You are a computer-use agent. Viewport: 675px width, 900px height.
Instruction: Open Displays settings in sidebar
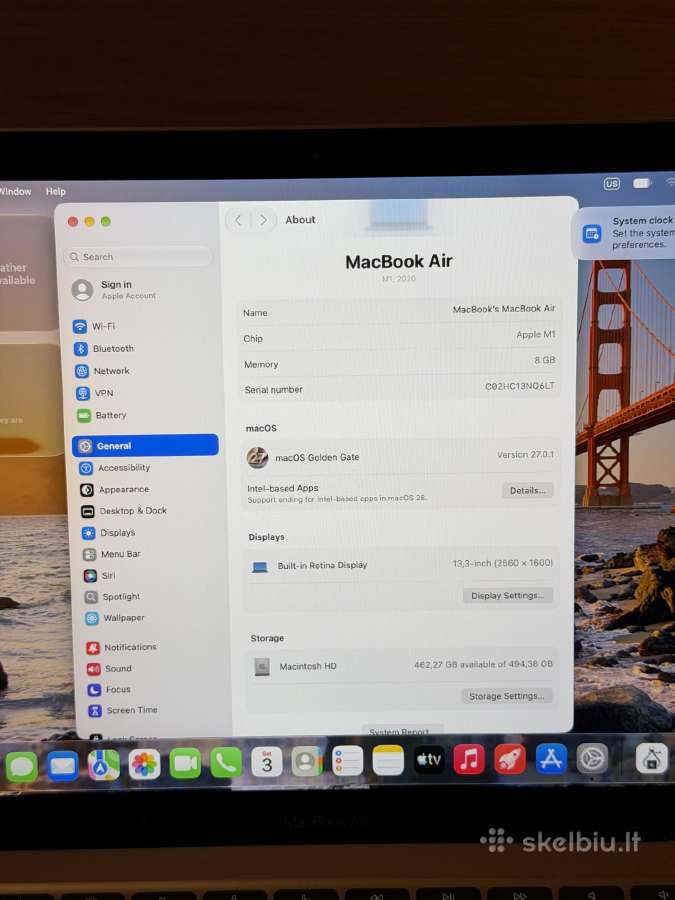coord(108,533)
